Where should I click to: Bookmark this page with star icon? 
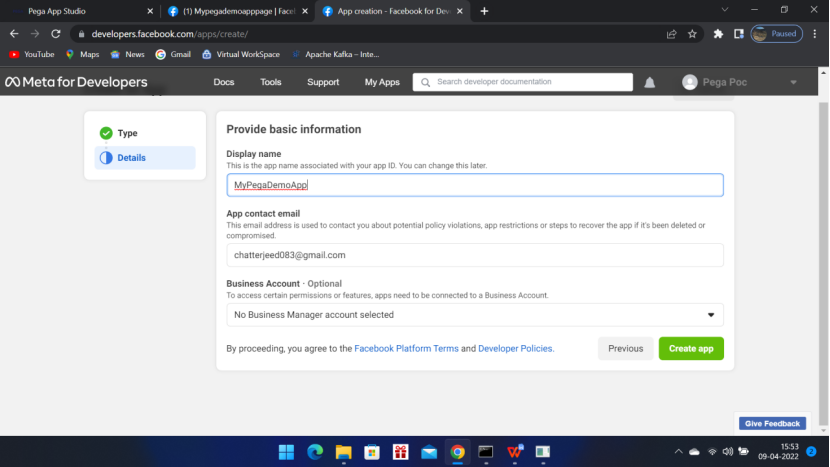click(692, 34)
